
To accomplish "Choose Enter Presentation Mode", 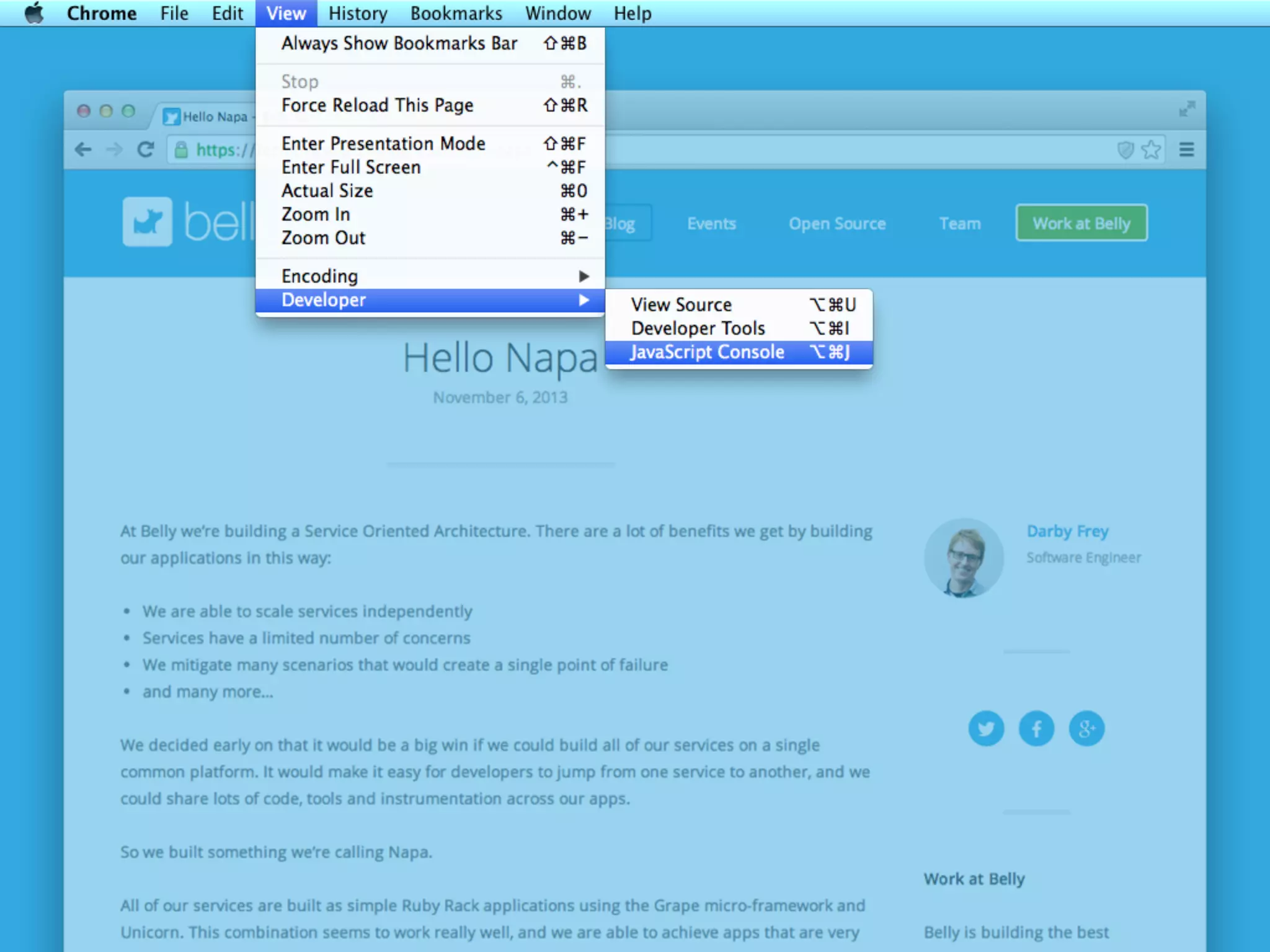I will [430, 144].
